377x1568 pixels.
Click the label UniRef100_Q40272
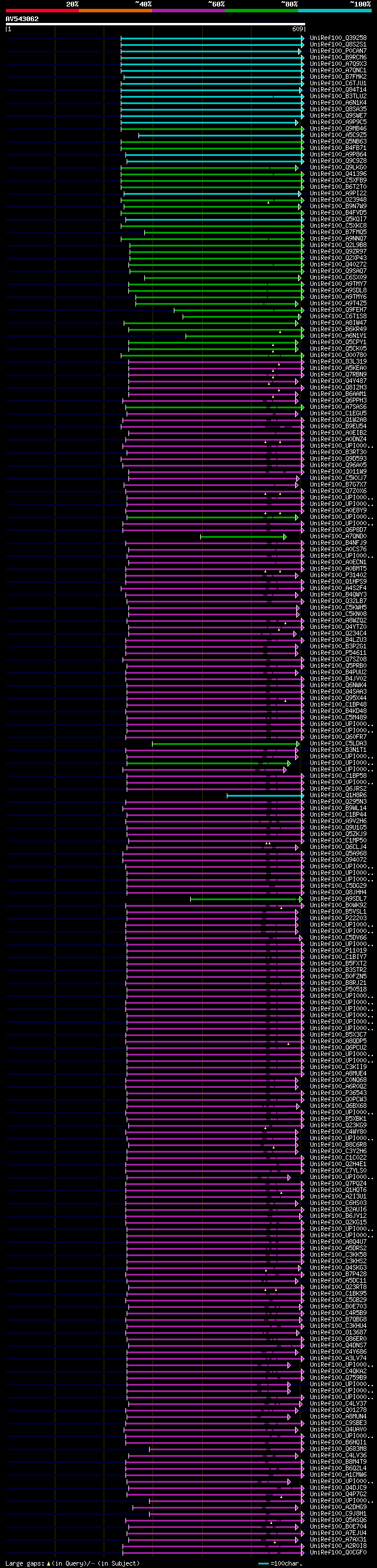pos(338,265)
